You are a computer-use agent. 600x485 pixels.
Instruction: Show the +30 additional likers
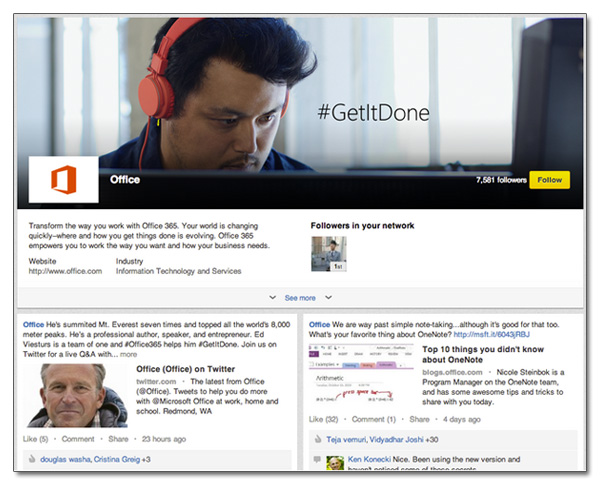click(432, 439)
